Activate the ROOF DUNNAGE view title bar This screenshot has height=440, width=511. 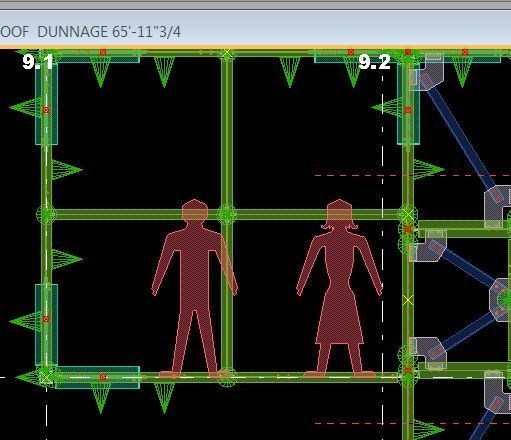click(255, 32)
